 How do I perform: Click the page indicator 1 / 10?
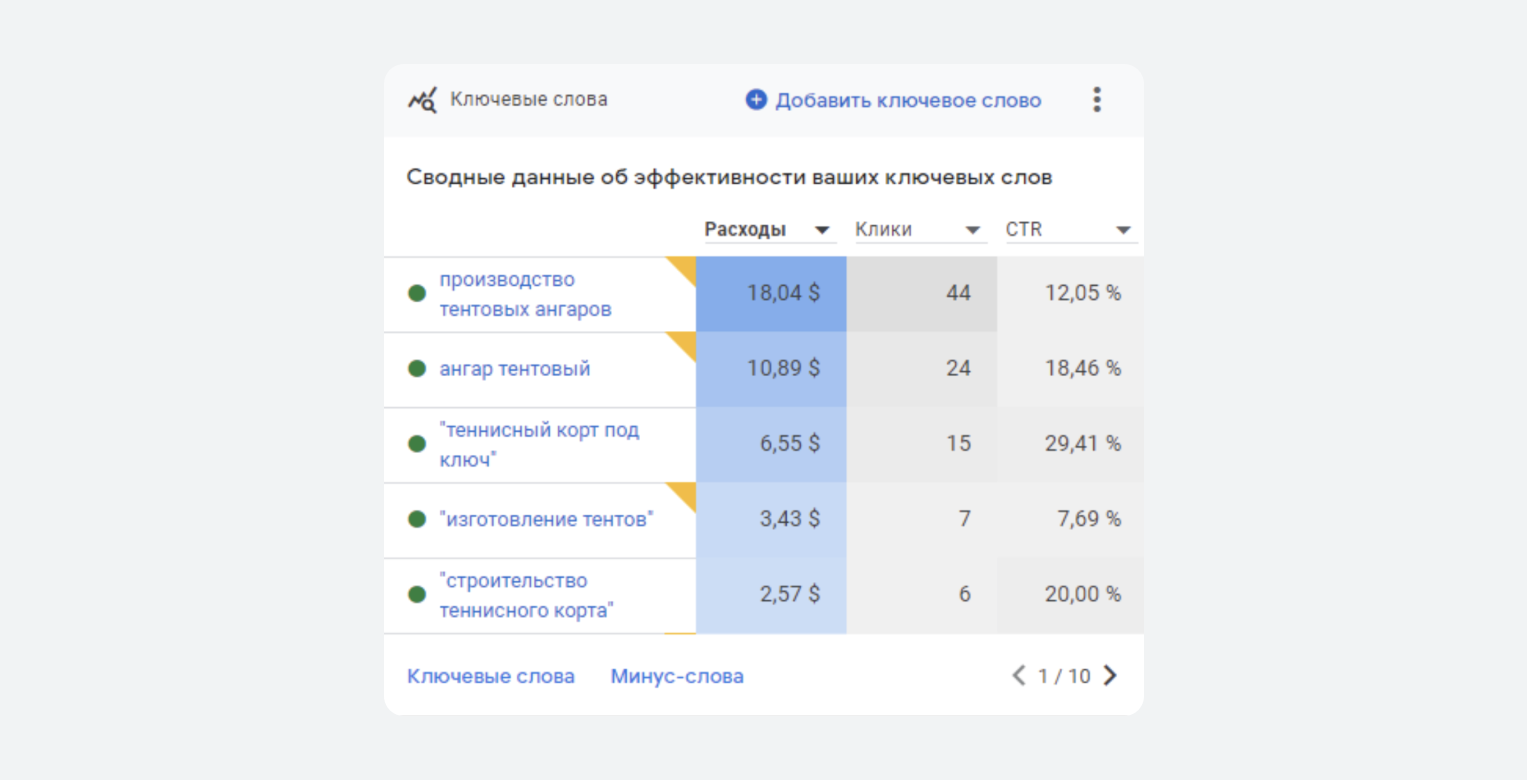point(1064,676)
